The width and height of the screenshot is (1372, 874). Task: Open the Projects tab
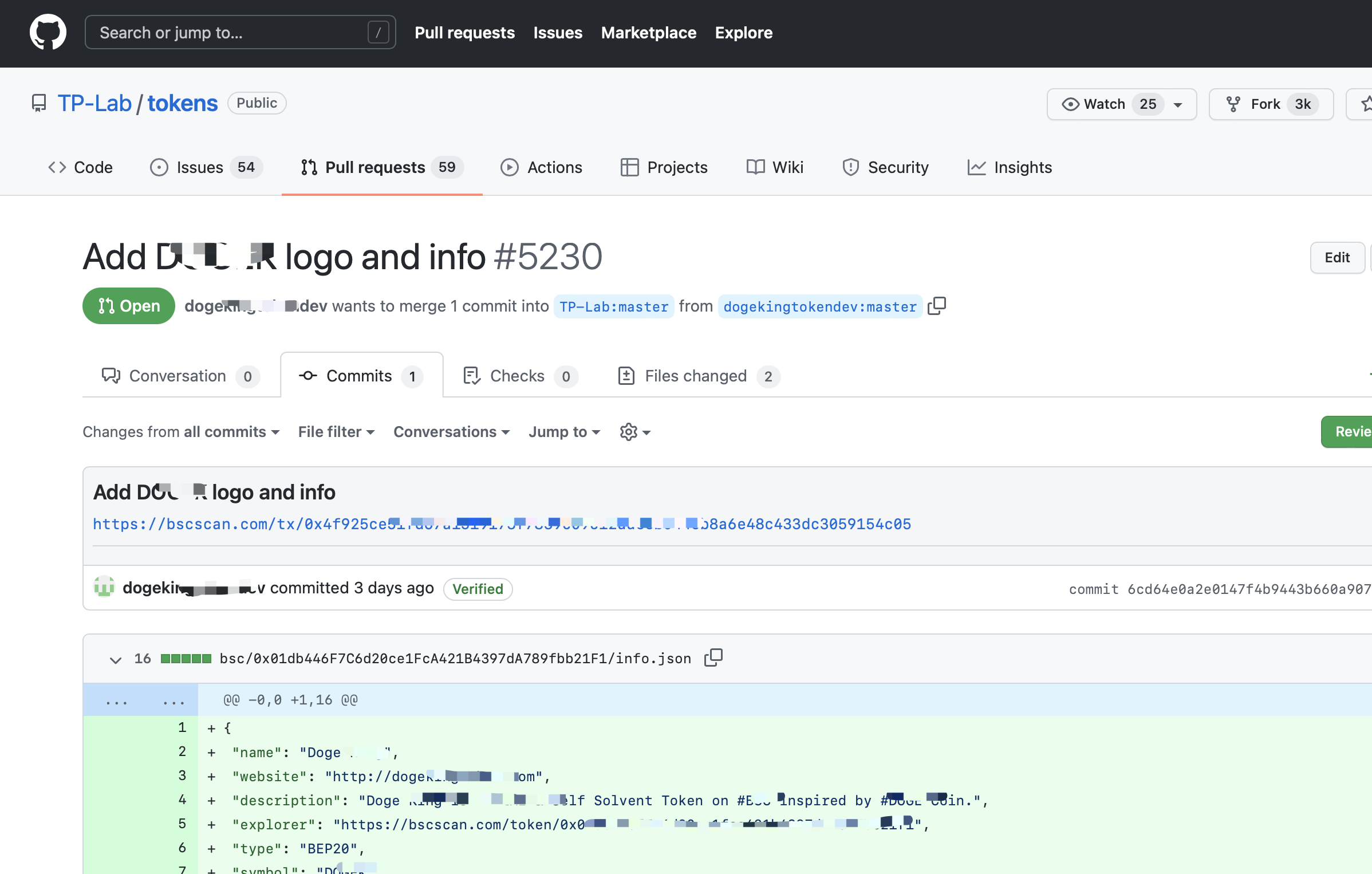tap(664, 167)
